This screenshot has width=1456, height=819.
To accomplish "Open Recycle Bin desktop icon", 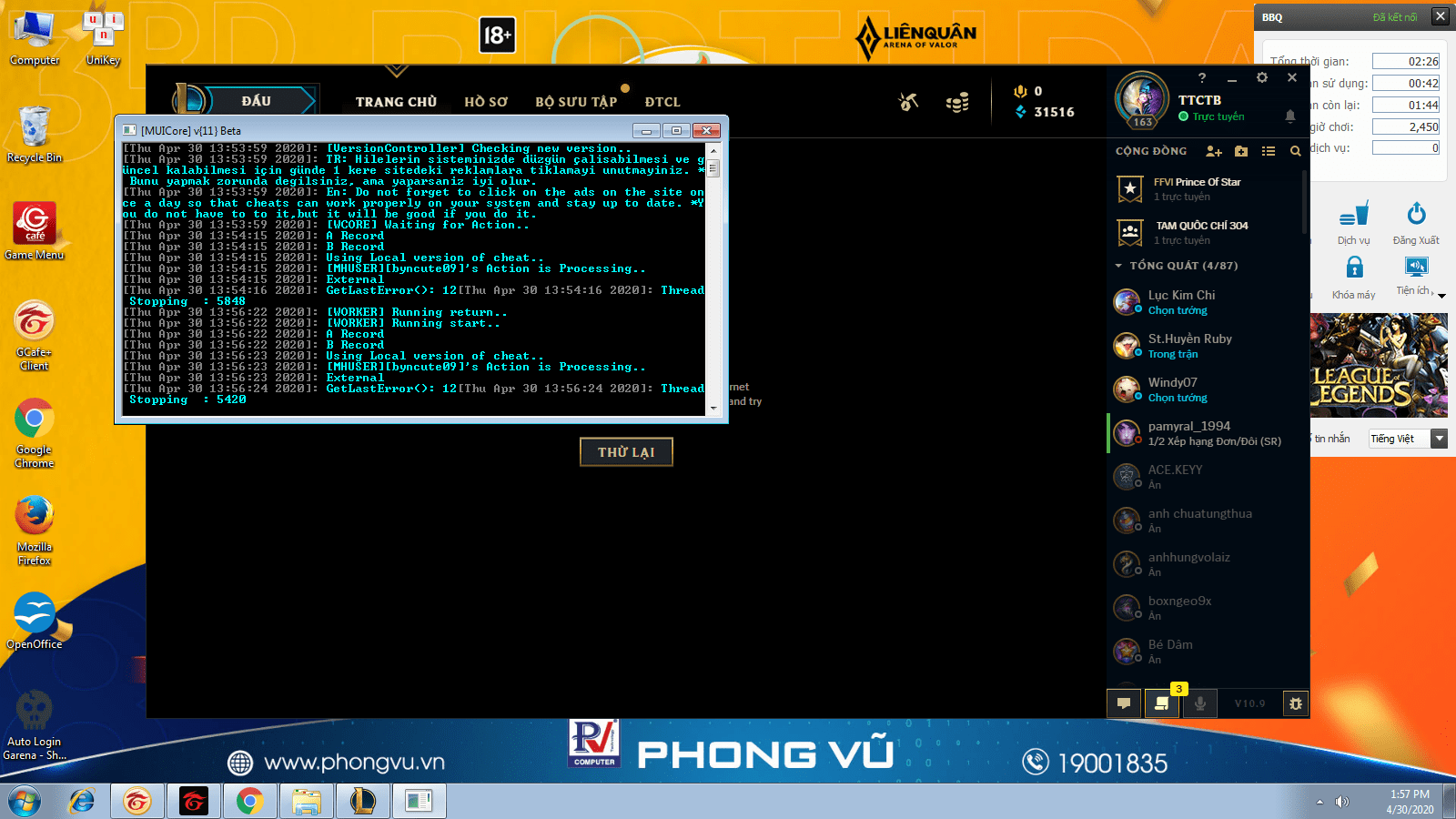I will pos(35,134).
